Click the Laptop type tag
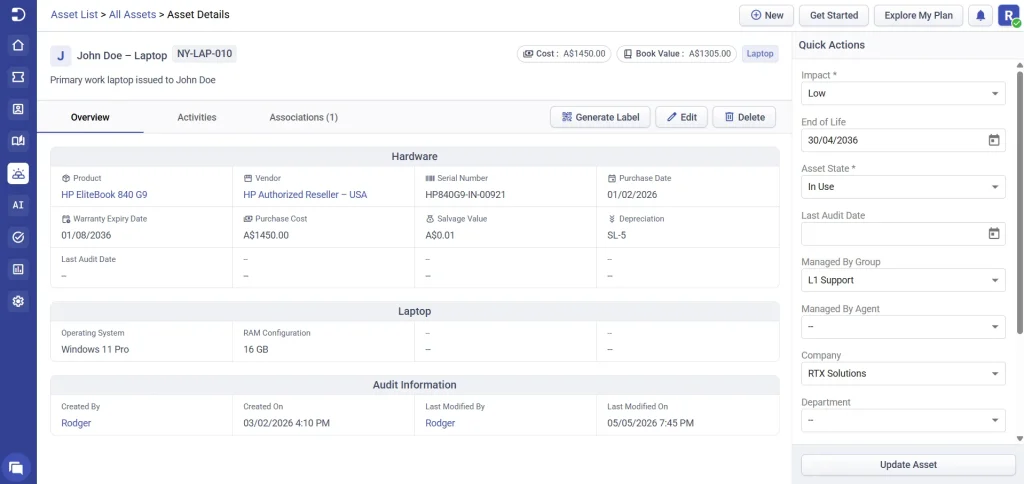Image resolution: width=1024 pixels, height=484 pixels. point(760,54)
